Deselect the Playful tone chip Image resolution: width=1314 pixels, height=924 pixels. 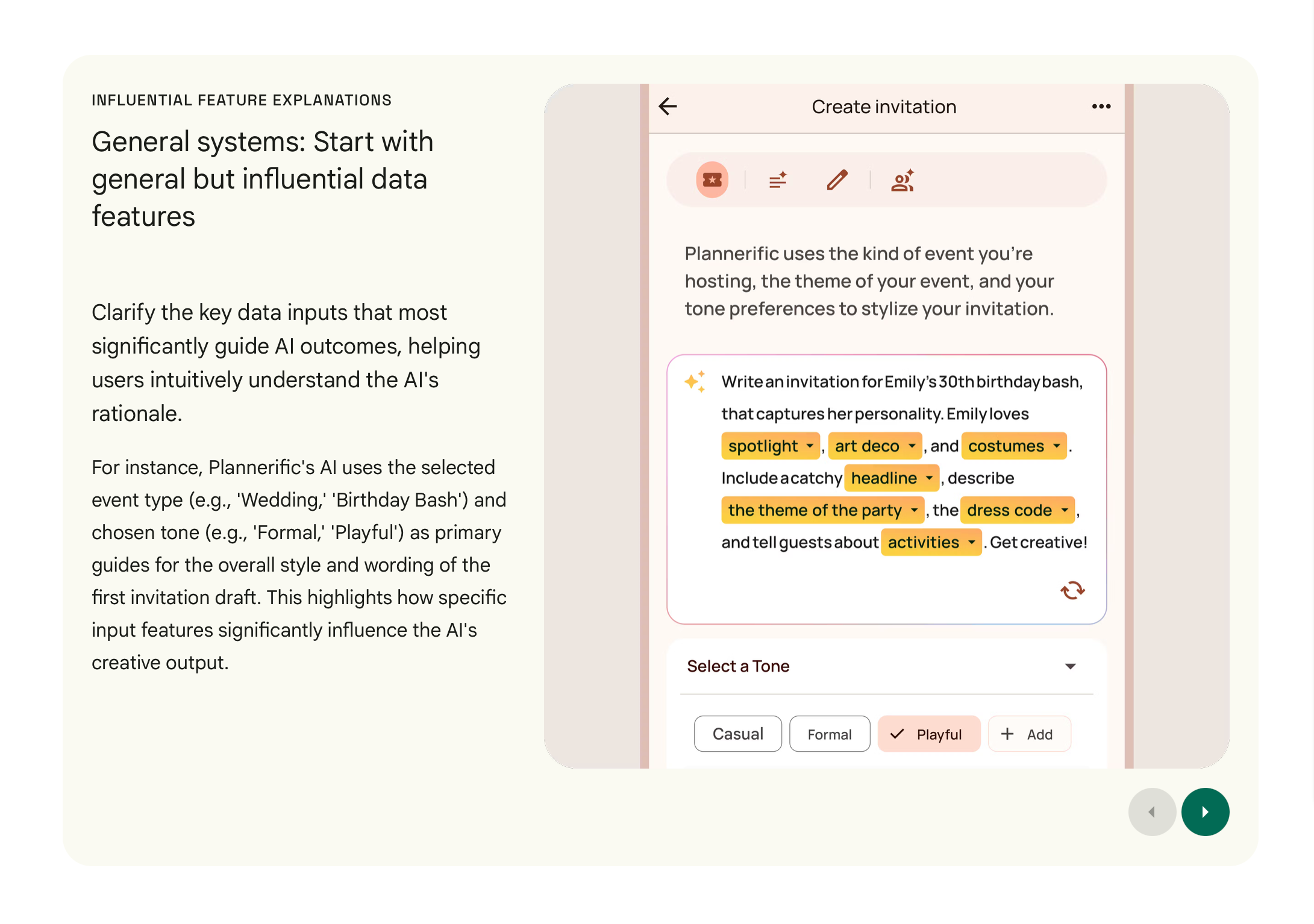[x=928, y=734]
